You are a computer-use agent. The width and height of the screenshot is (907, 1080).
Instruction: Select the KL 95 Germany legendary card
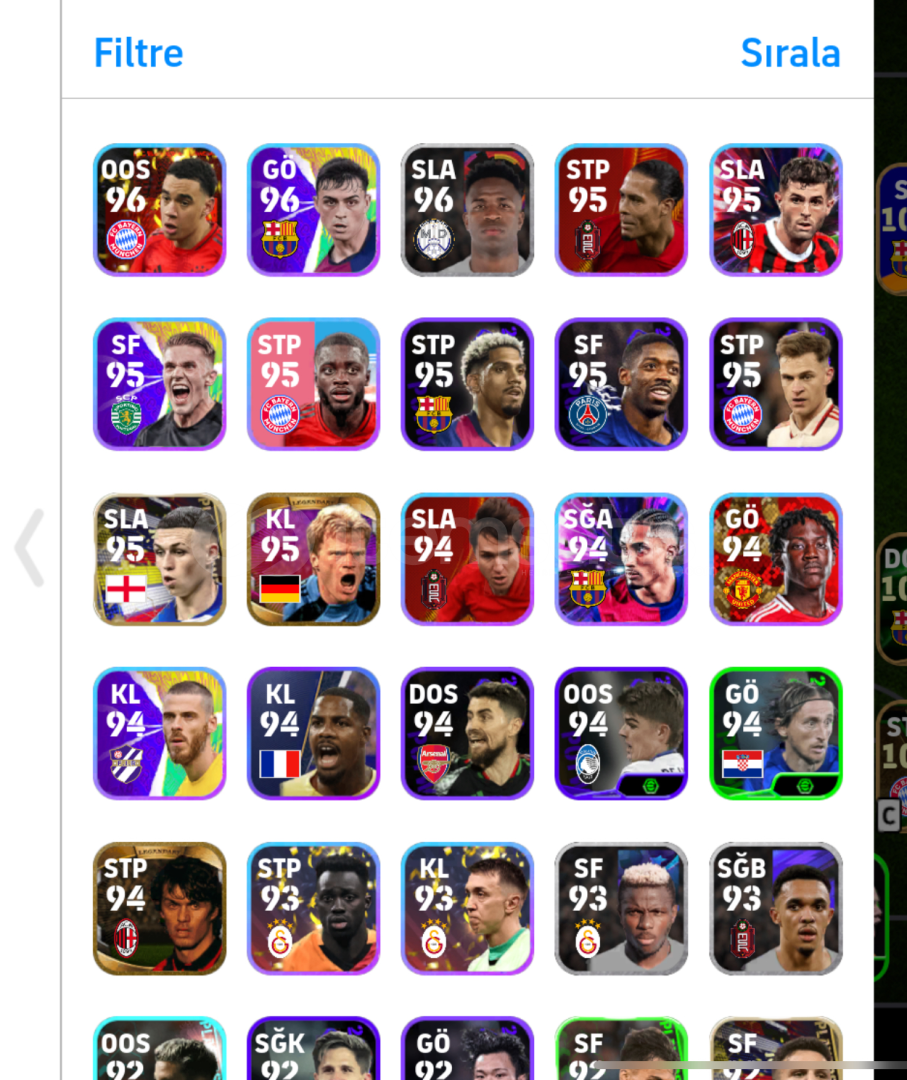[313, 559]
